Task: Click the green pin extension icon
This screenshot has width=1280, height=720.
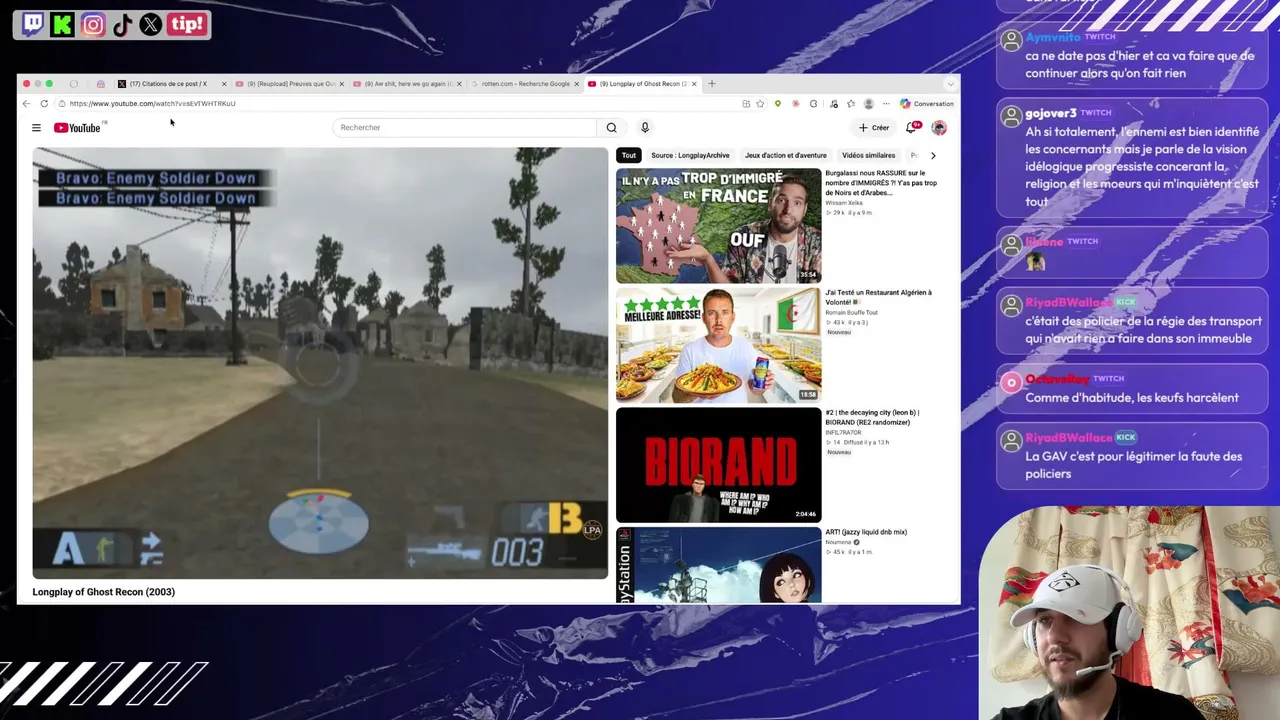Action: 778,104
